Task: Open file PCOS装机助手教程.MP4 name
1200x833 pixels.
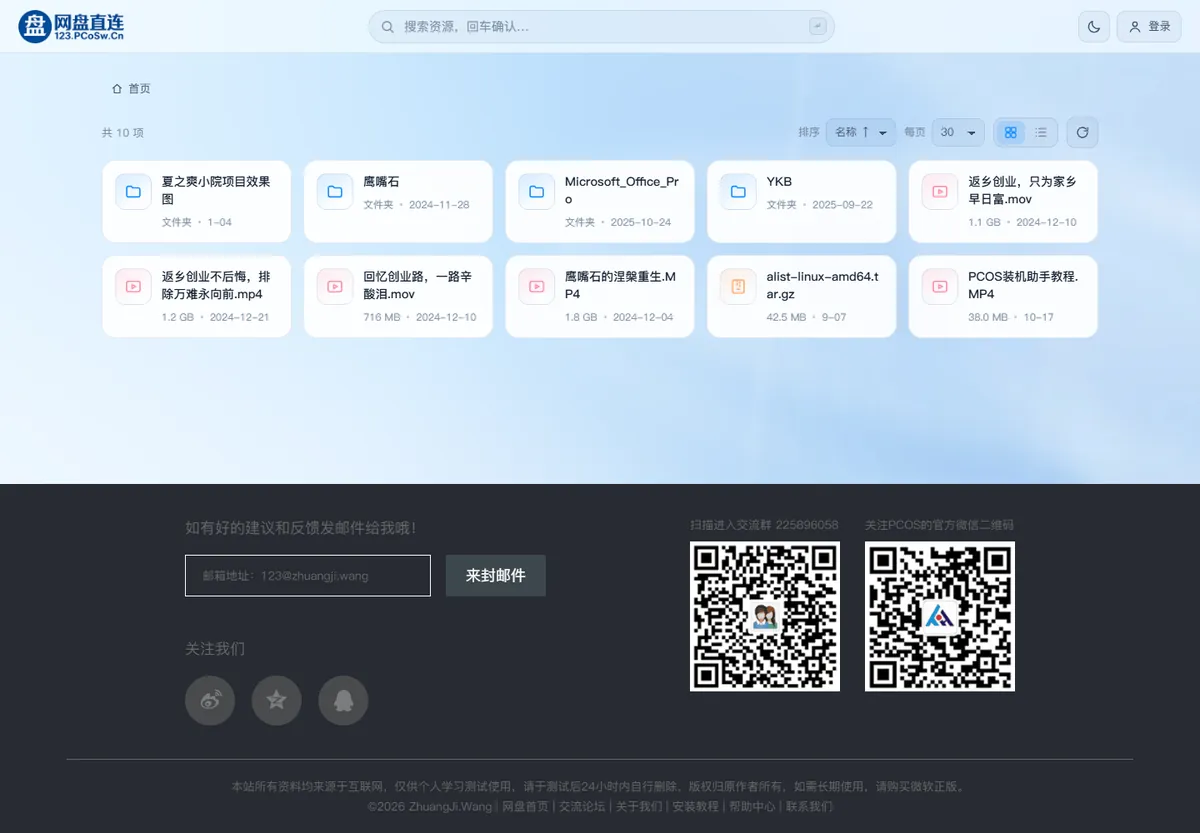Action: point(1023,285)
